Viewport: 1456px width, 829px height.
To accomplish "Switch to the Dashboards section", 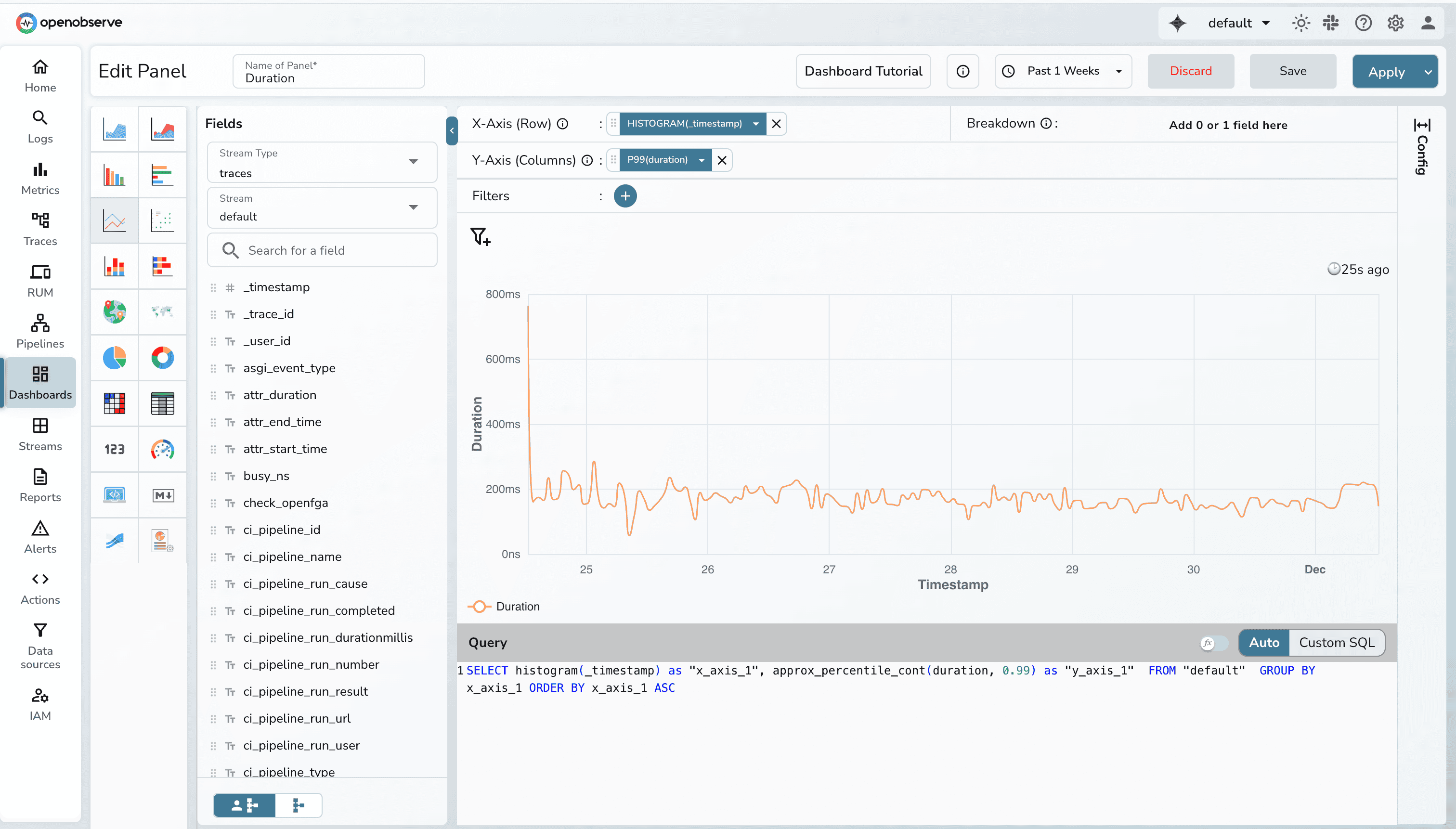I will [x=40, y=381].
